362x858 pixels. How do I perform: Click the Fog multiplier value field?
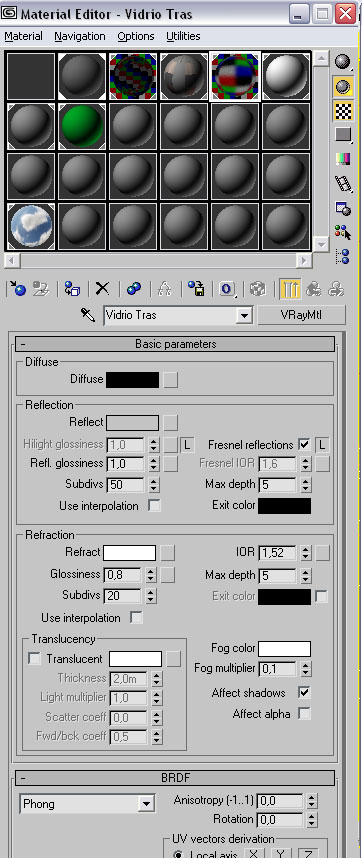[x=277, y=669]
